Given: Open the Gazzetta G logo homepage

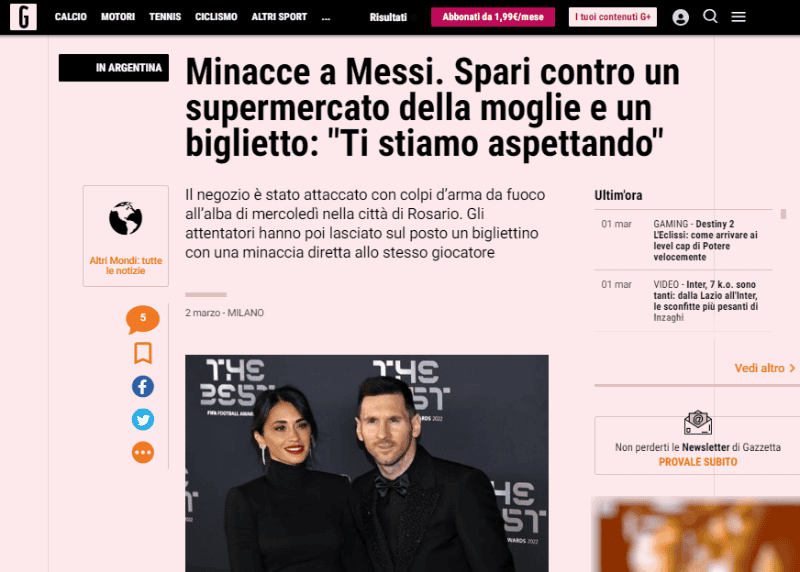Looking at the screenshot, I should (23, 16).
